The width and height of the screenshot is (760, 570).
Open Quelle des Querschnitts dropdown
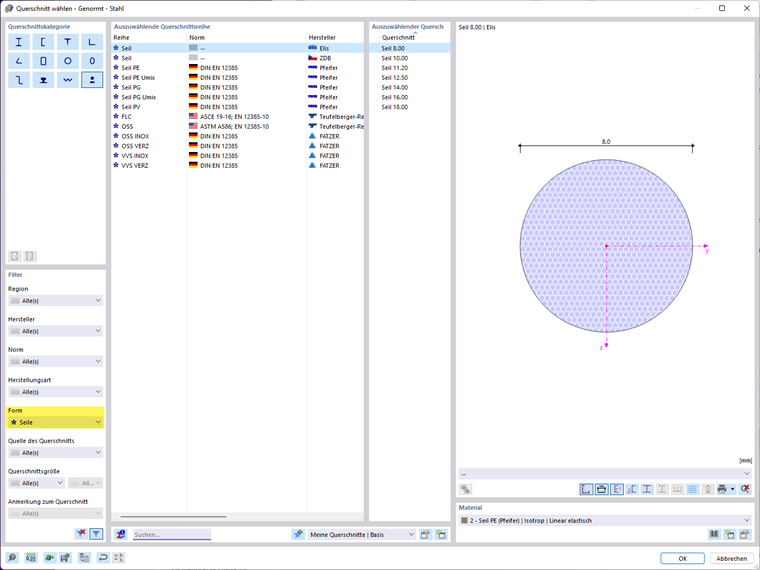pyautogui.click(x=56, y=453)
